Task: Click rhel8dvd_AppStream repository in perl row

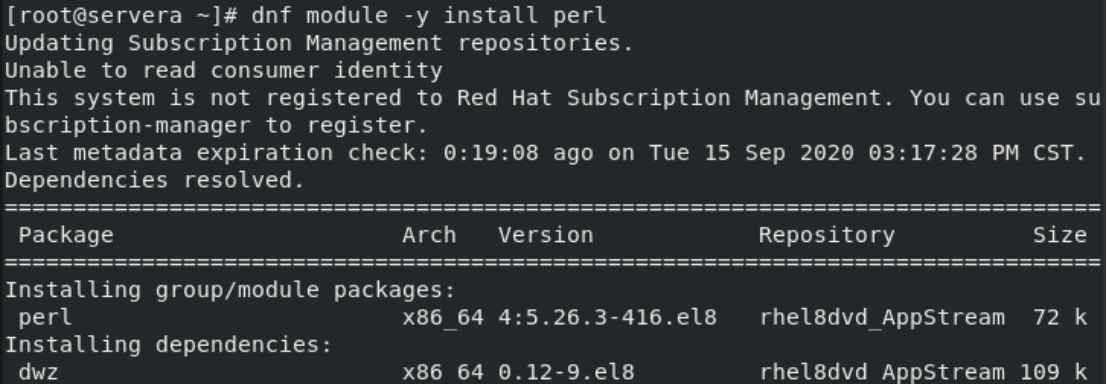Action: [882, 318]
